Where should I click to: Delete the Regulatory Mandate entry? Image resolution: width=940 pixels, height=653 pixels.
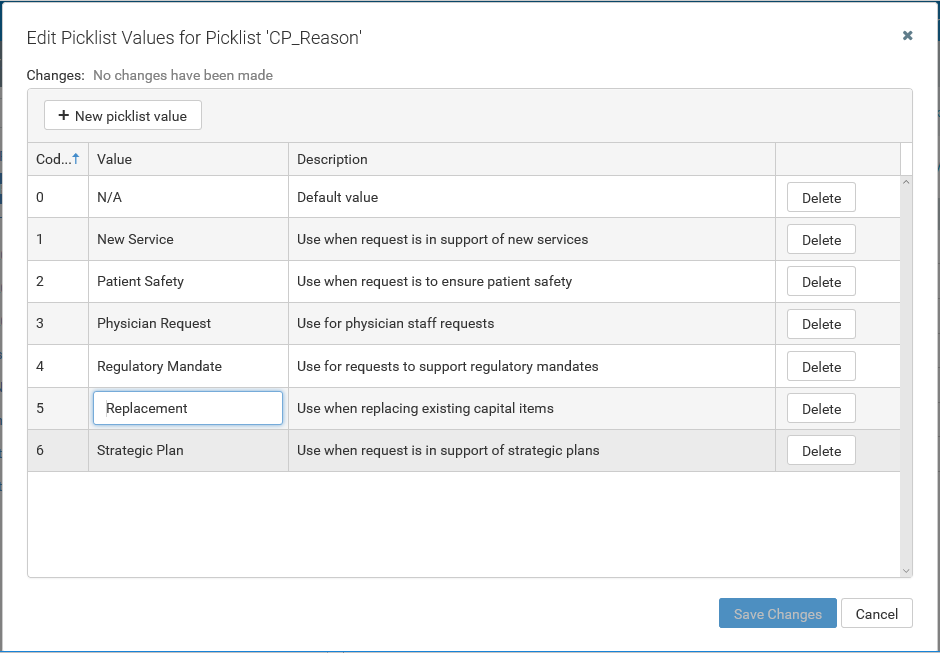821,367
